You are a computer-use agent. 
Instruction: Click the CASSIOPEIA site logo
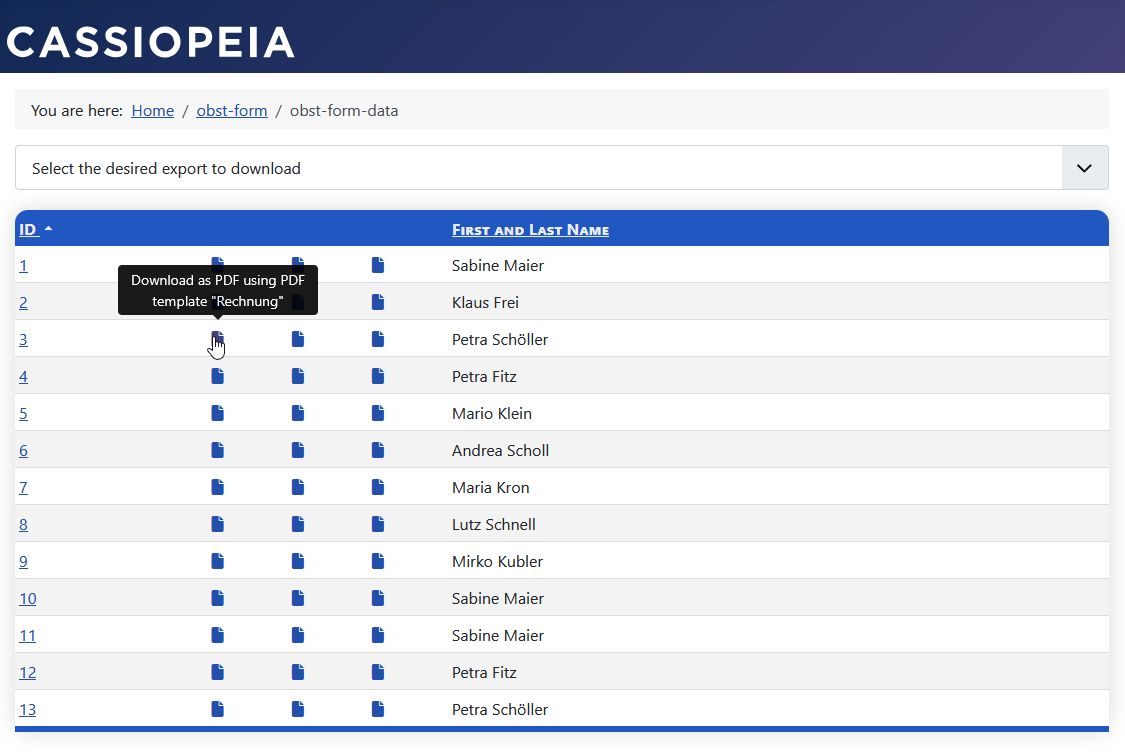pyautogui.click(x=150, y=38)
